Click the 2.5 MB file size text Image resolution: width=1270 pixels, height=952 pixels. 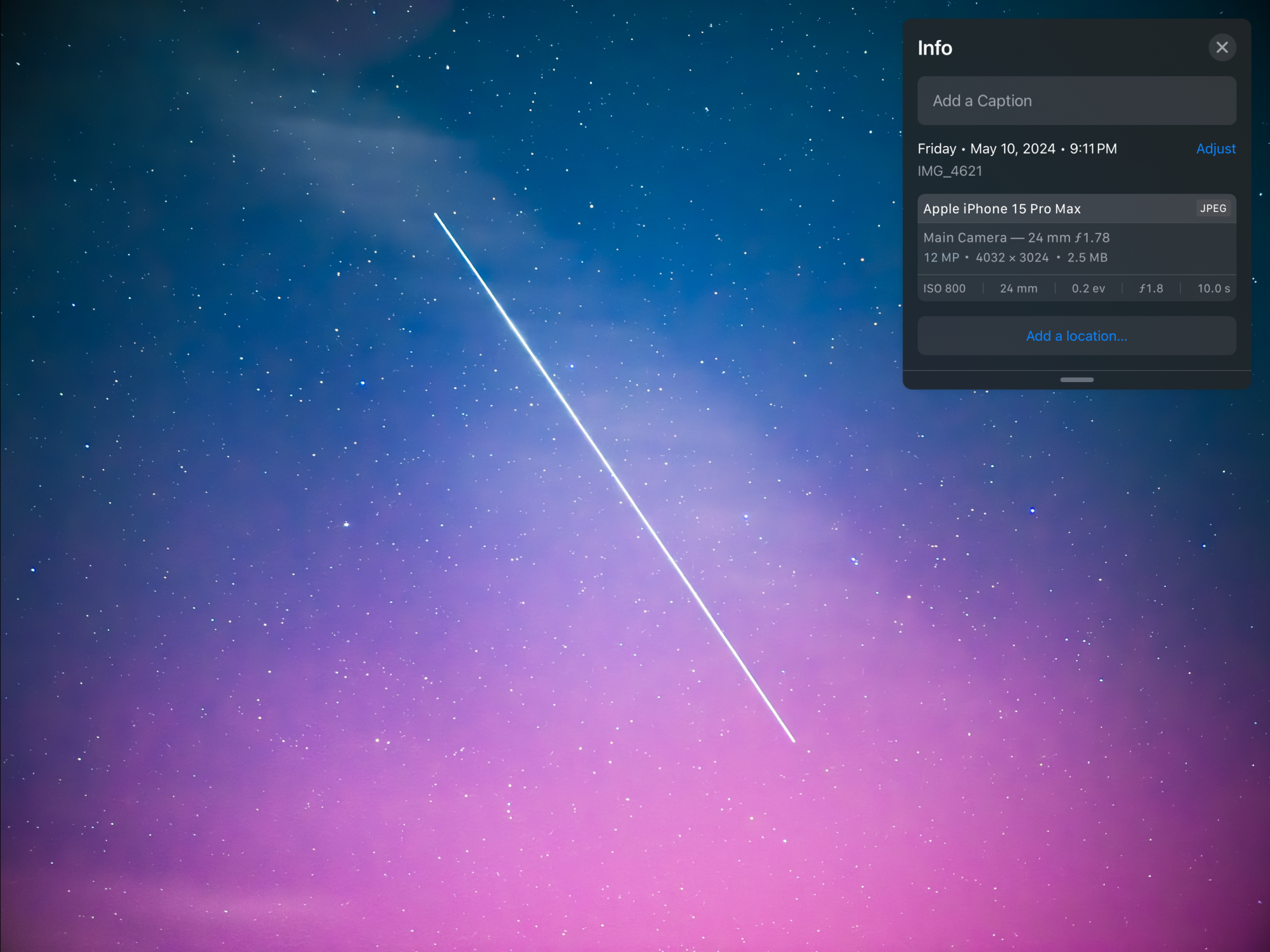click(1087, 258)
